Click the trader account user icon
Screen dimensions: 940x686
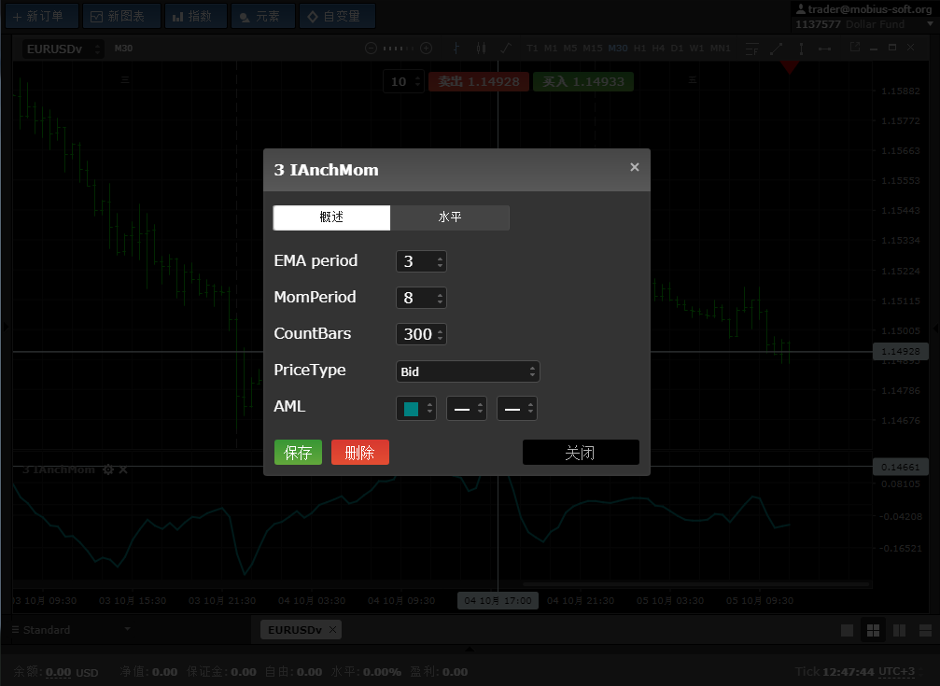(800, 9)
